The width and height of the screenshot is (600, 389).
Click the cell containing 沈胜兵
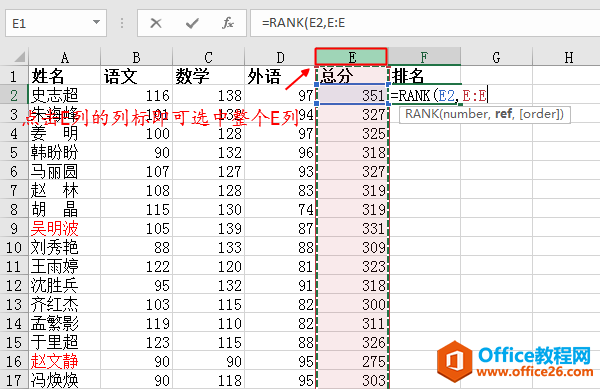65,285
